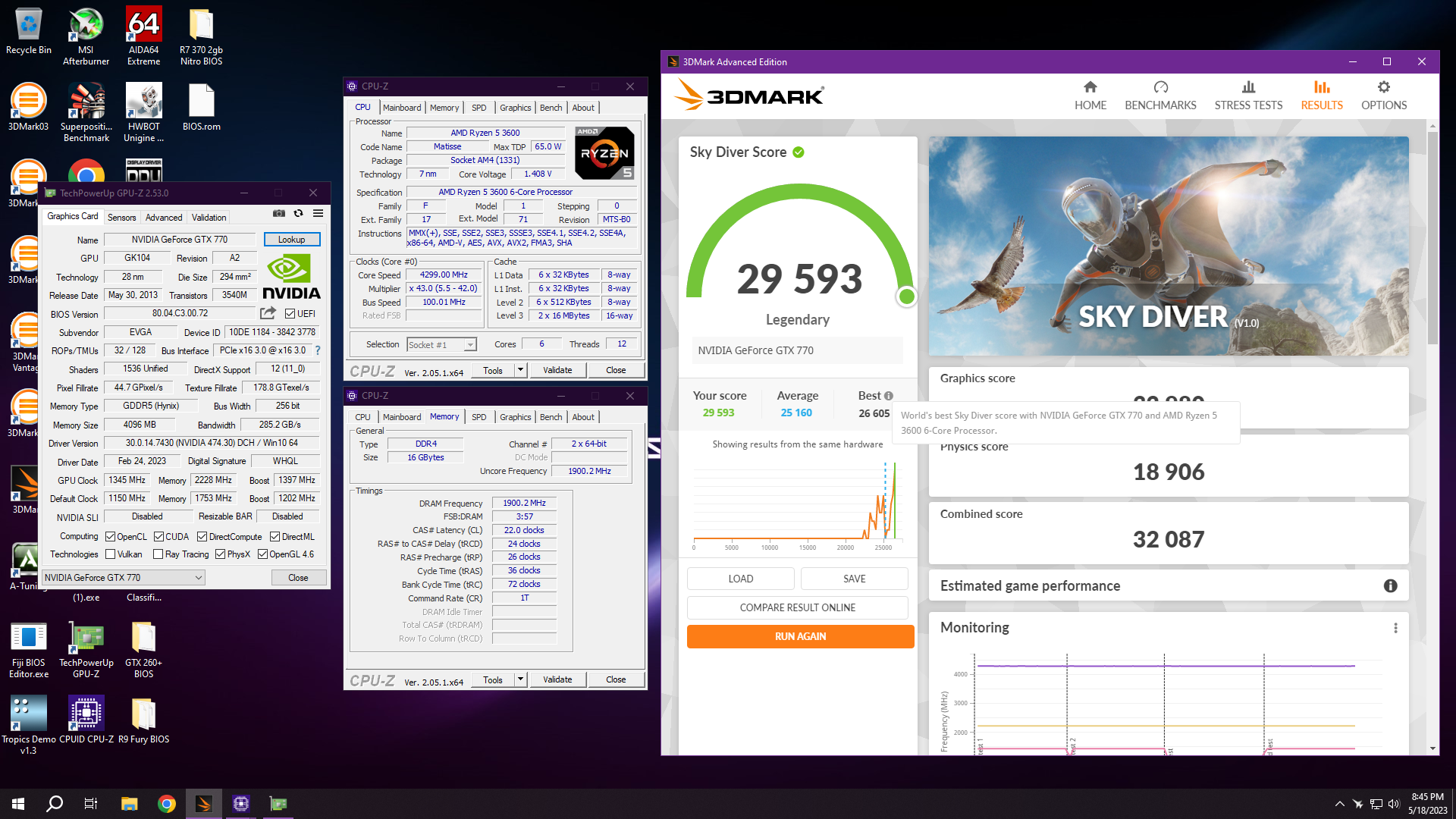The width and height of the screenshot is (1456, 819).
Task: Click the BIOS export share icon in GPU-Z
Action: [x=268, y=313]
